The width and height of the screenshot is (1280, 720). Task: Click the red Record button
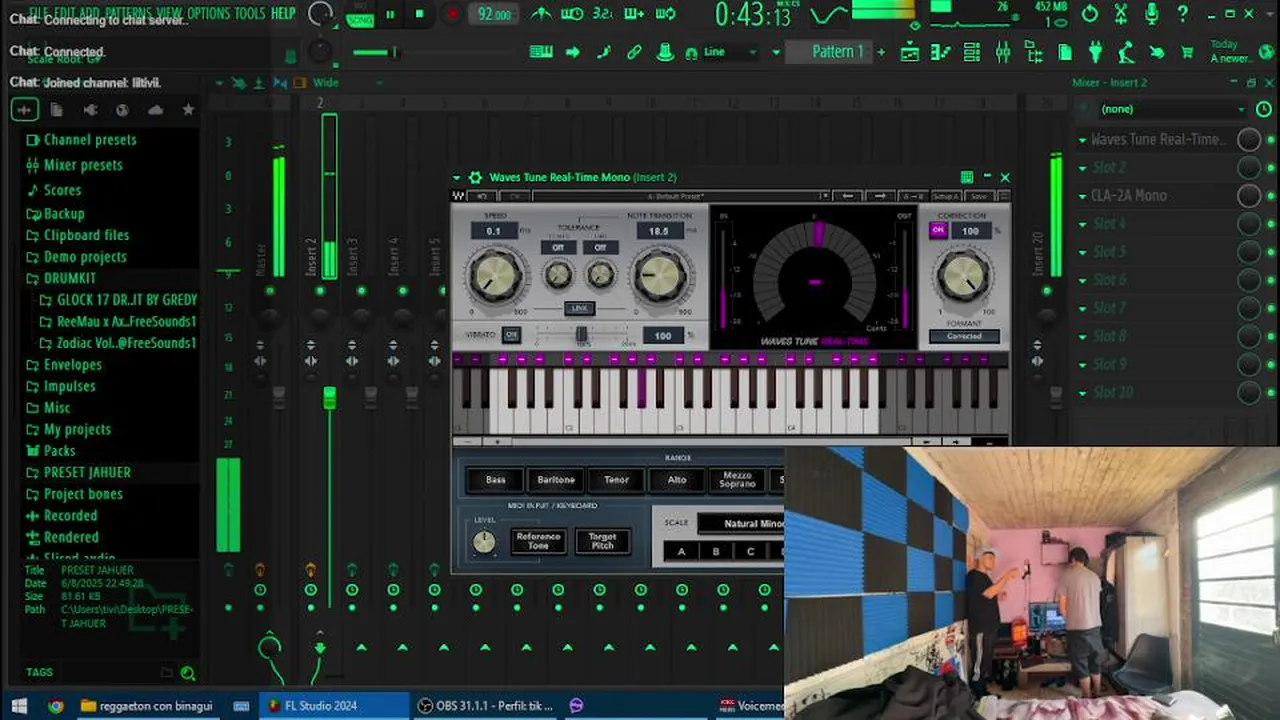[x=452, y=14]
